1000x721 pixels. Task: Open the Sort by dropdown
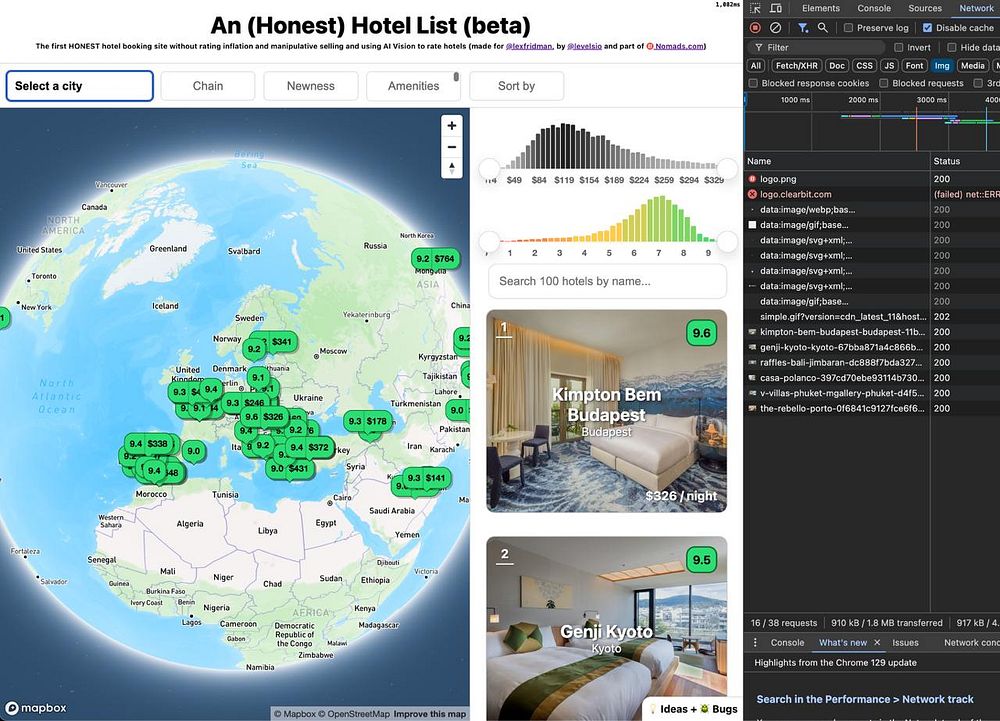coord(517,86)
